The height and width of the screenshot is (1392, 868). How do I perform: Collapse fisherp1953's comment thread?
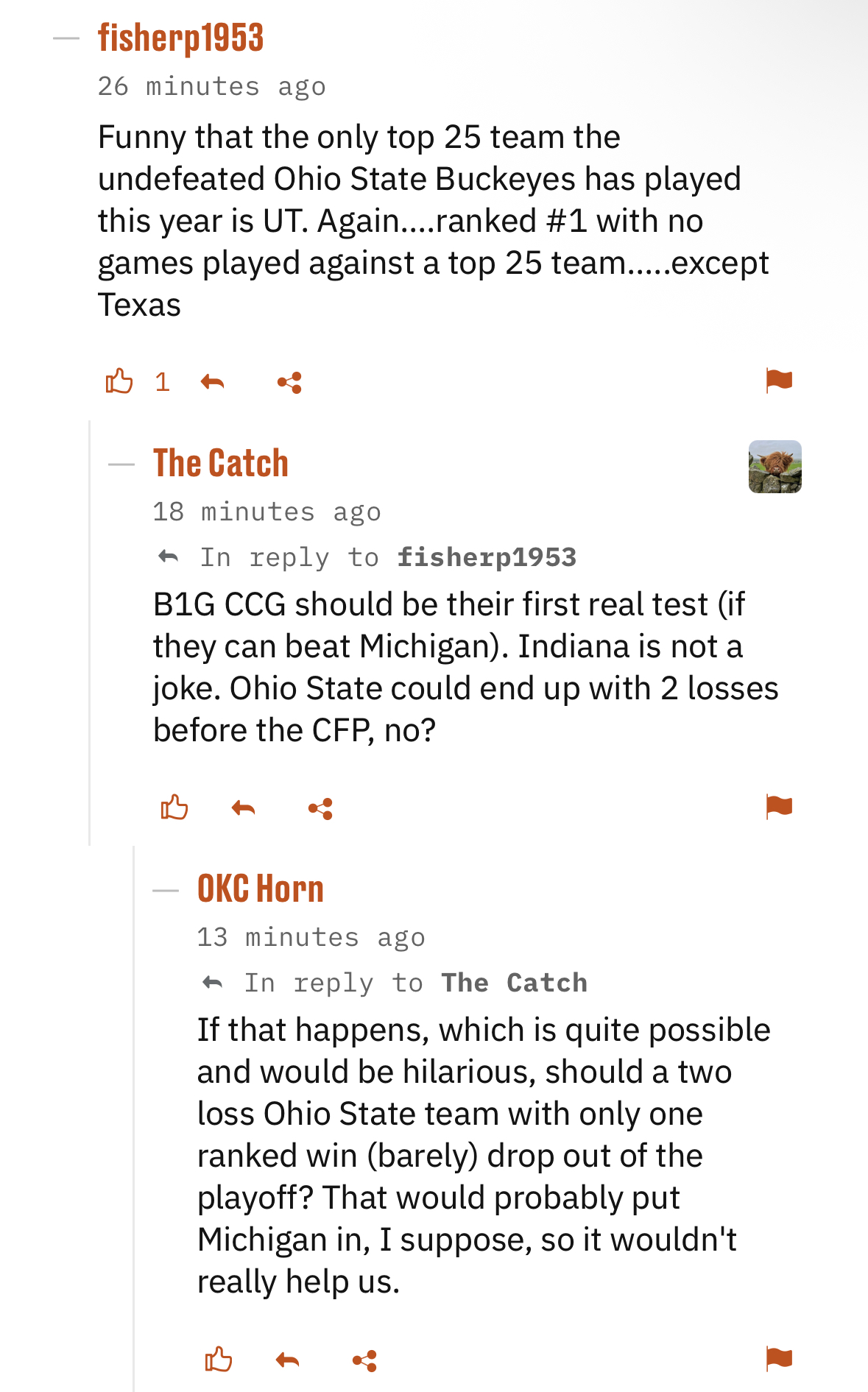point(66,38)
